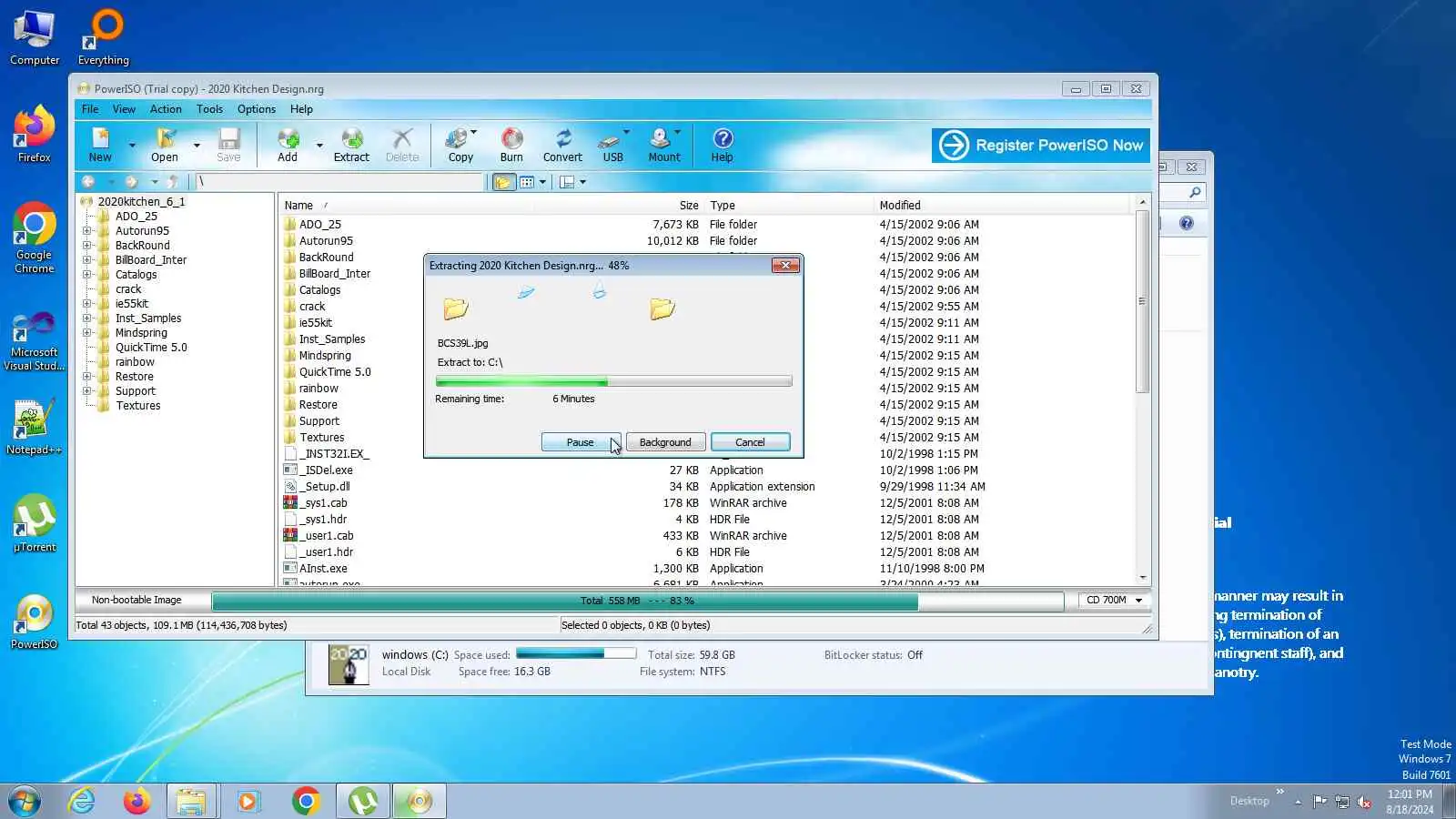Open the View menu

[x=124, y=109]
